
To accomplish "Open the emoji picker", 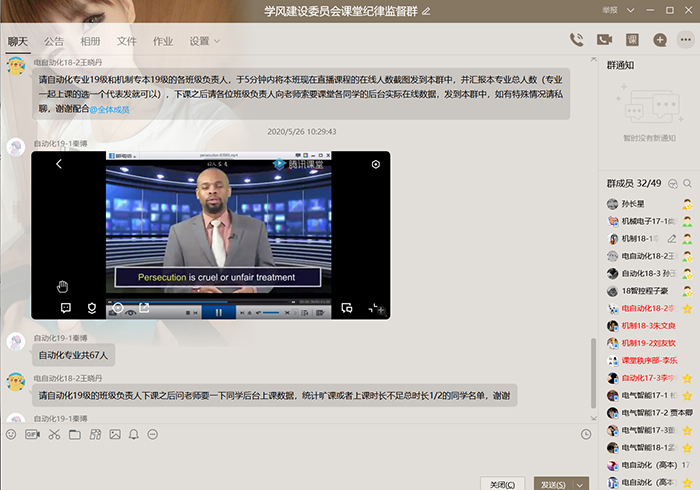I will (11, 434).
